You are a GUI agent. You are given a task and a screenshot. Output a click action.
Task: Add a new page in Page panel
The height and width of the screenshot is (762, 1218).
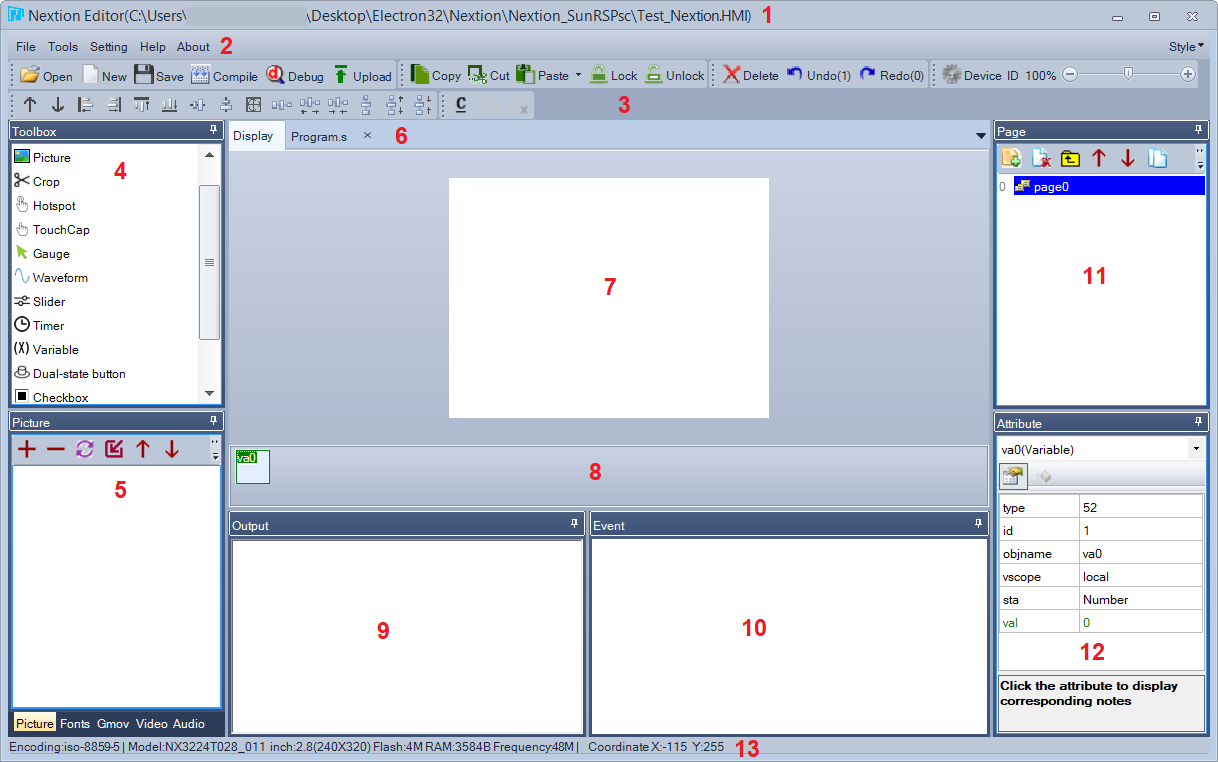[1012, 158]
